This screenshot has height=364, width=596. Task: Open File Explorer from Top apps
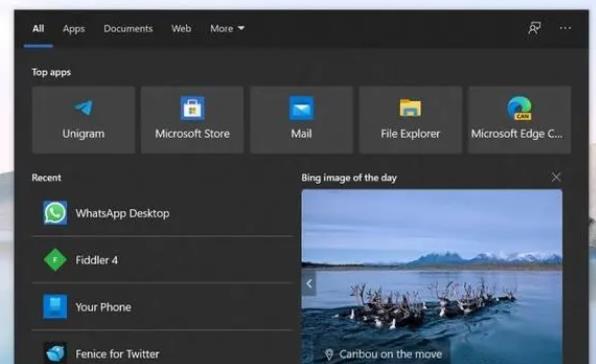[411, 120]
